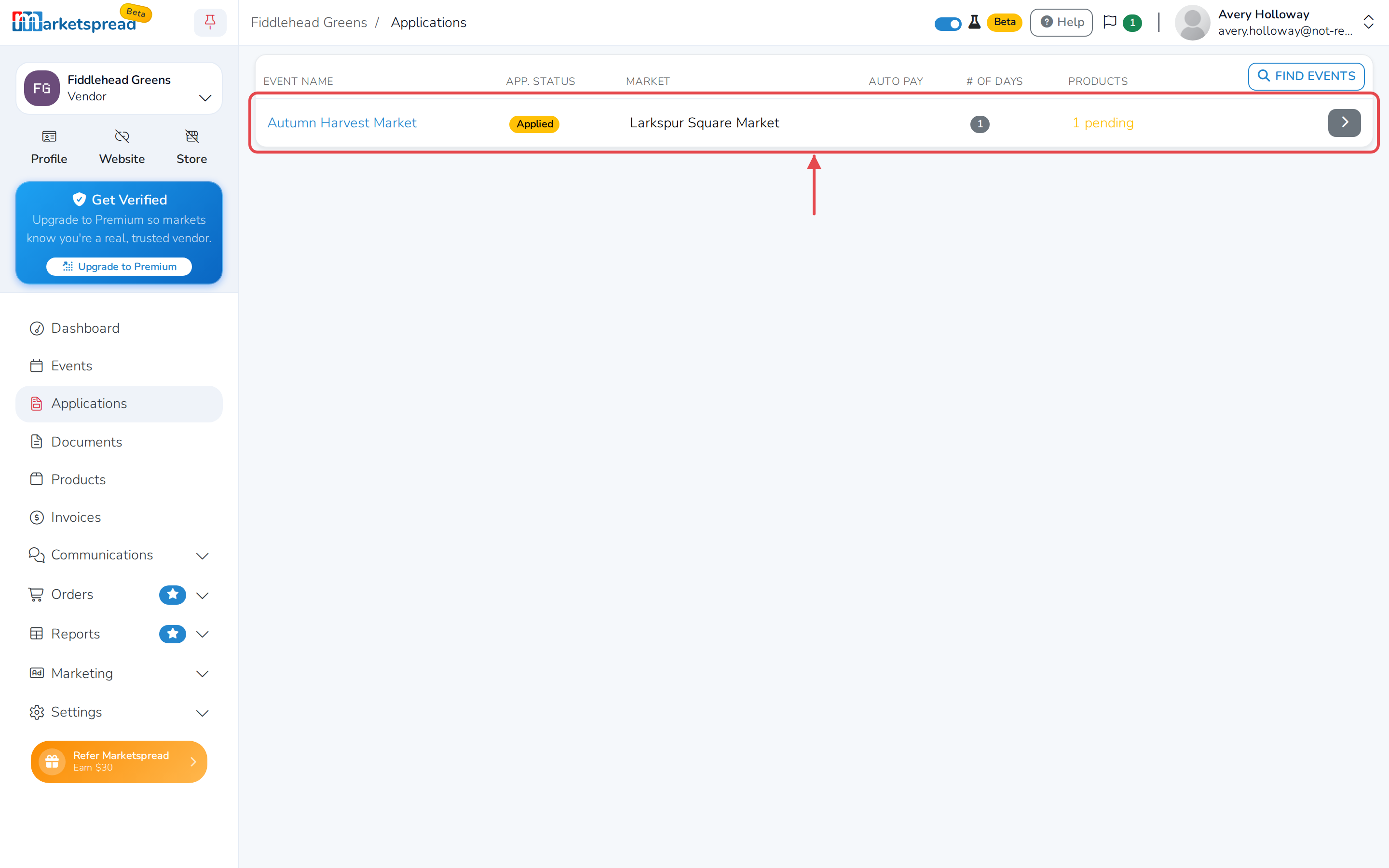Click the Orders premium star badge
This screenshot has height=868, width=1389.
(172, 595)
